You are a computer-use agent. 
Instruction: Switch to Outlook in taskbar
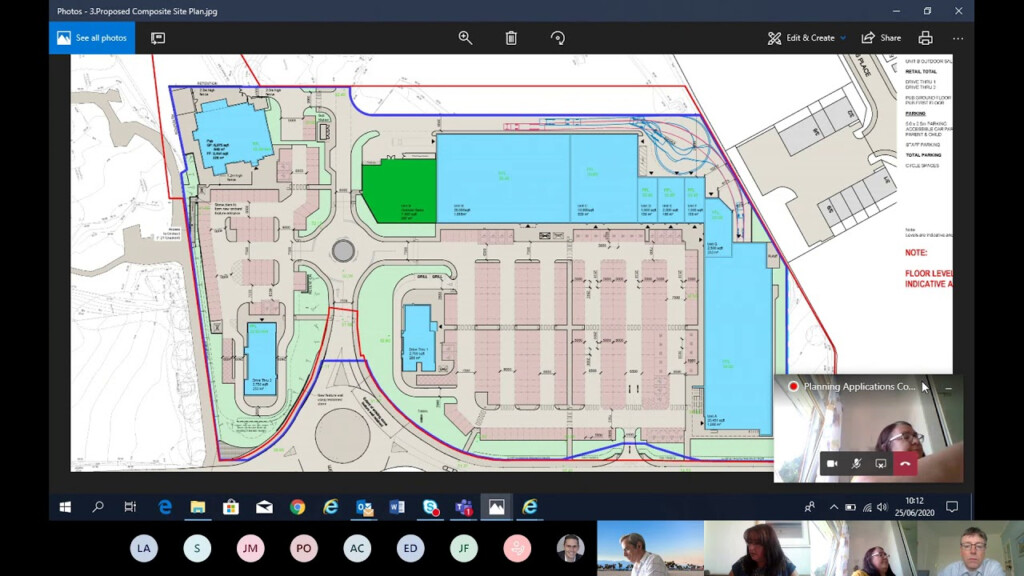pos(364,507)
